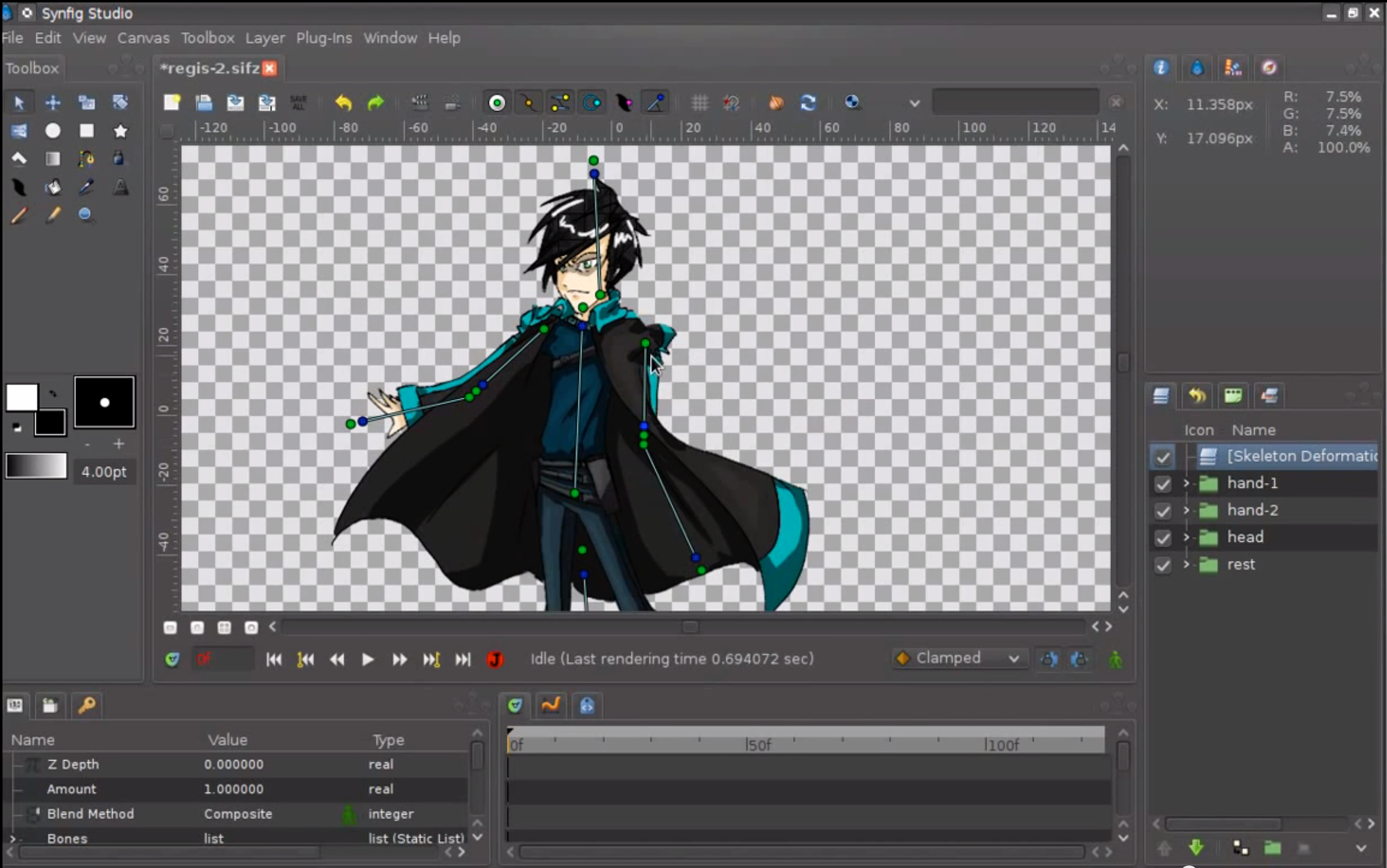Open the Window menu

click(390, 38)
